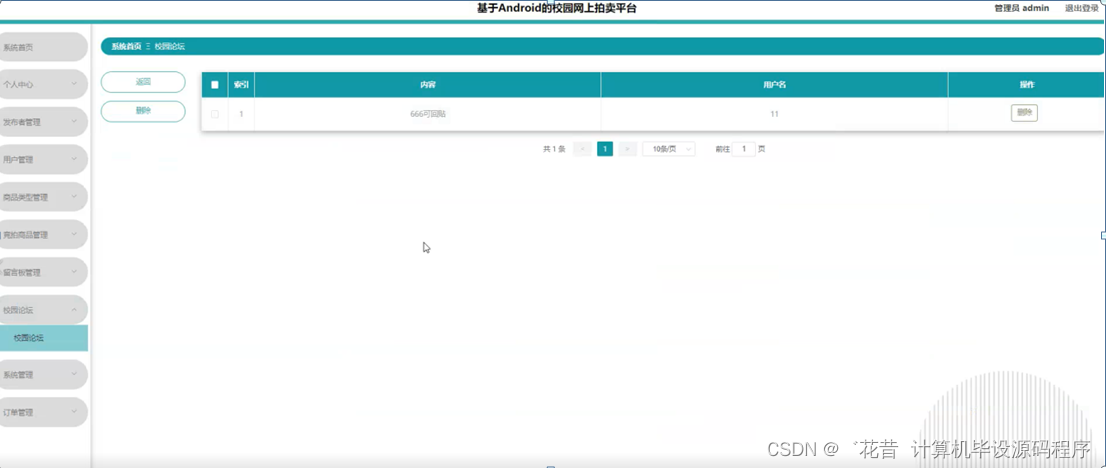Go to previous page arrow in pagination
The width and height of the screenshot is (1106, 468).
[x=582, y=149]
